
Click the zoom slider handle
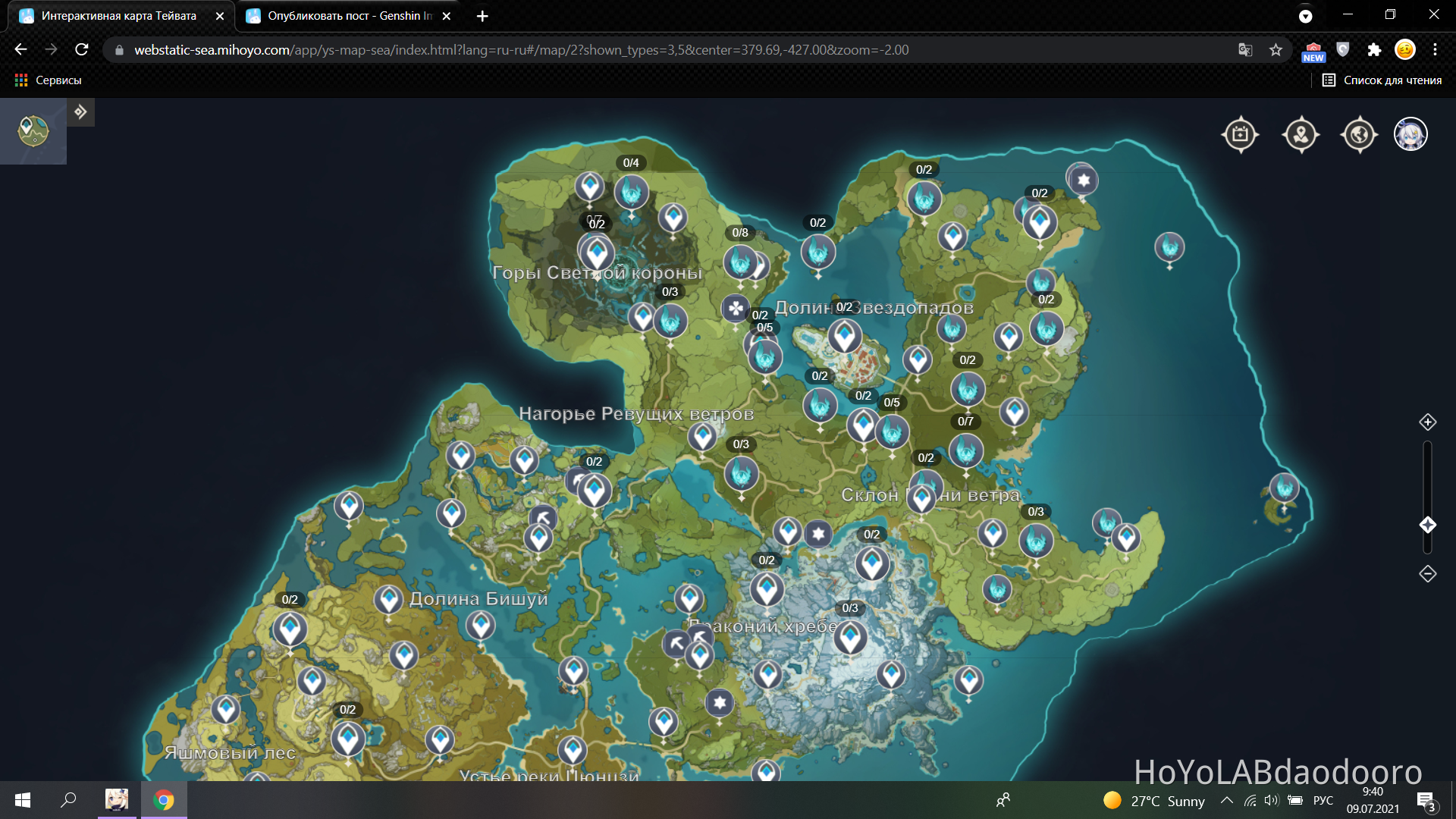(x=1428, y=525)
